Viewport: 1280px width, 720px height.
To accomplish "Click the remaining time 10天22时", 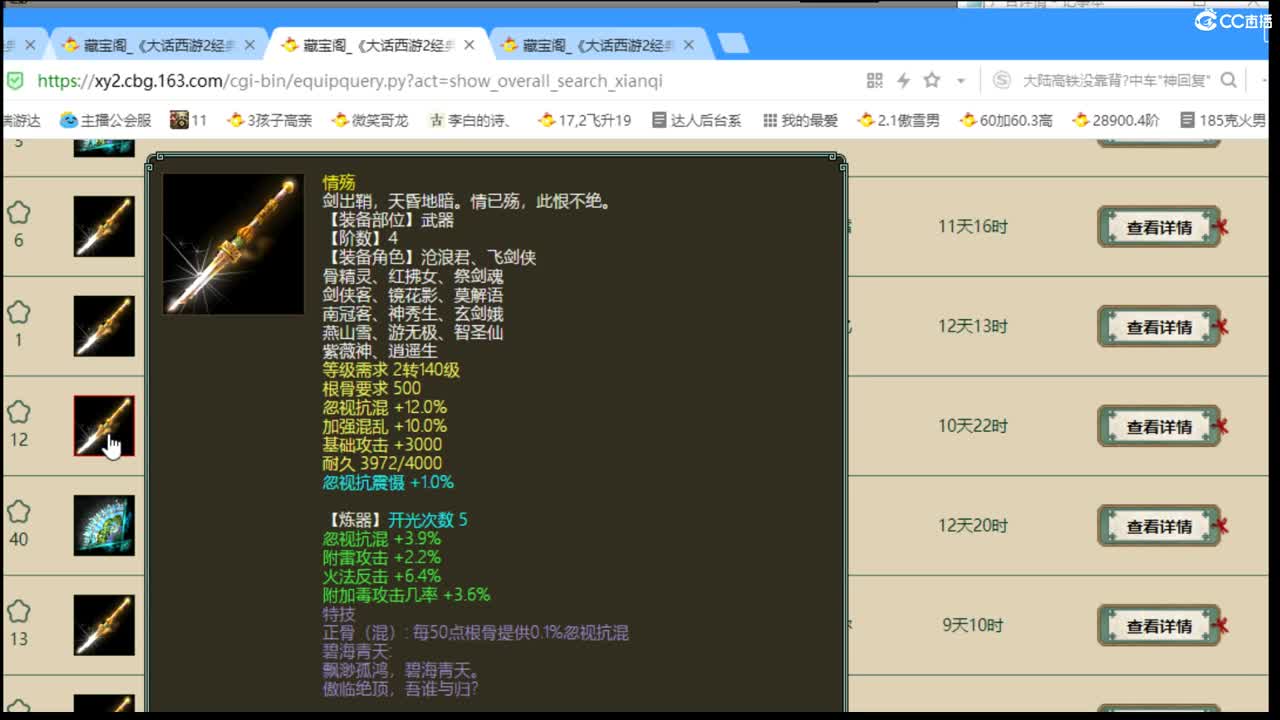I will [x=973, y=426].
